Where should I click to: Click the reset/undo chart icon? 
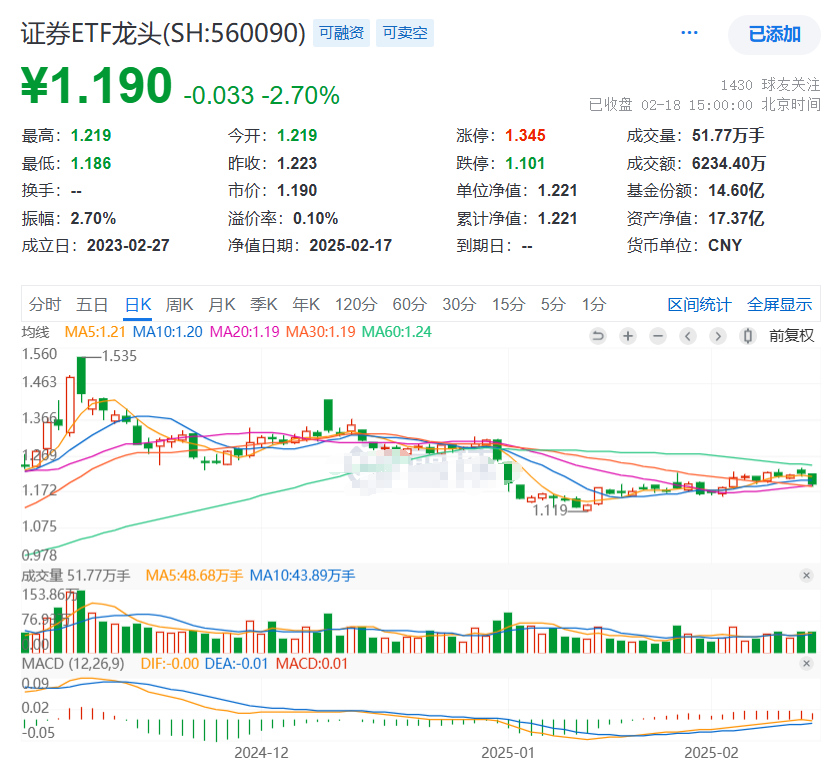pyautogui.click(x=598, y=336)
